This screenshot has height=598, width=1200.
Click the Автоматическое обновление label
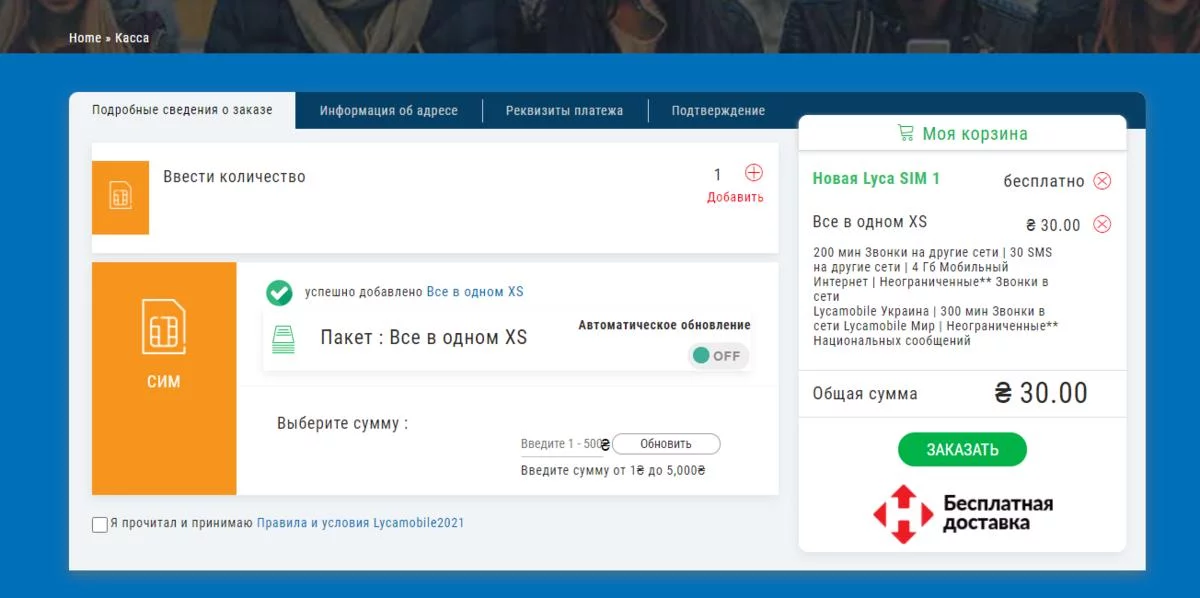[x=664, y=325]
